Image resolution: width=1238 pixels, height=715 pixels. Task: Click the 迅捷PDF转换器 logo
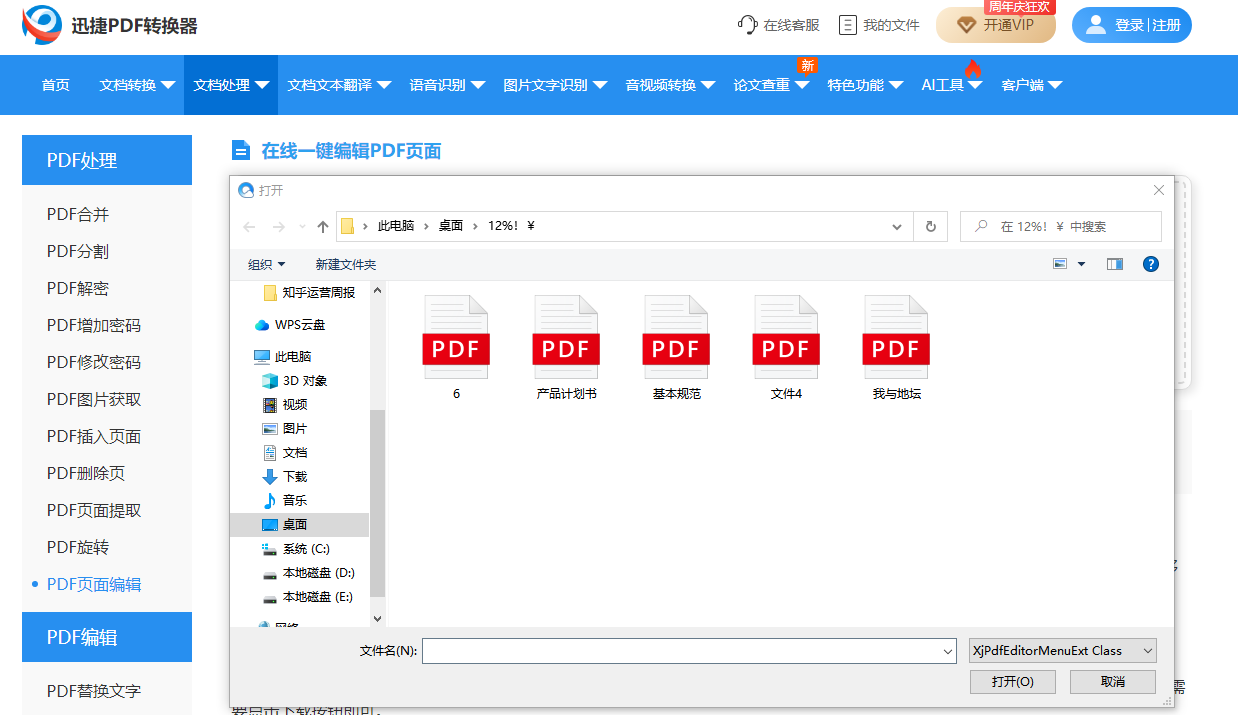[x=110, y=25]
